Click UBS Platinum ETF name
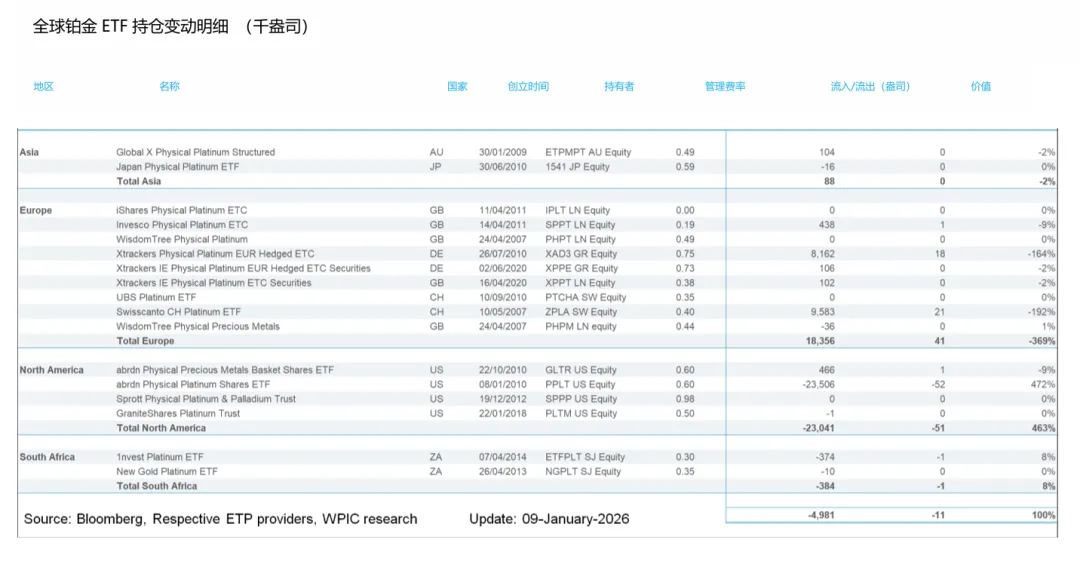This screenshot has height=570, width=1080. tap(156, 297)
